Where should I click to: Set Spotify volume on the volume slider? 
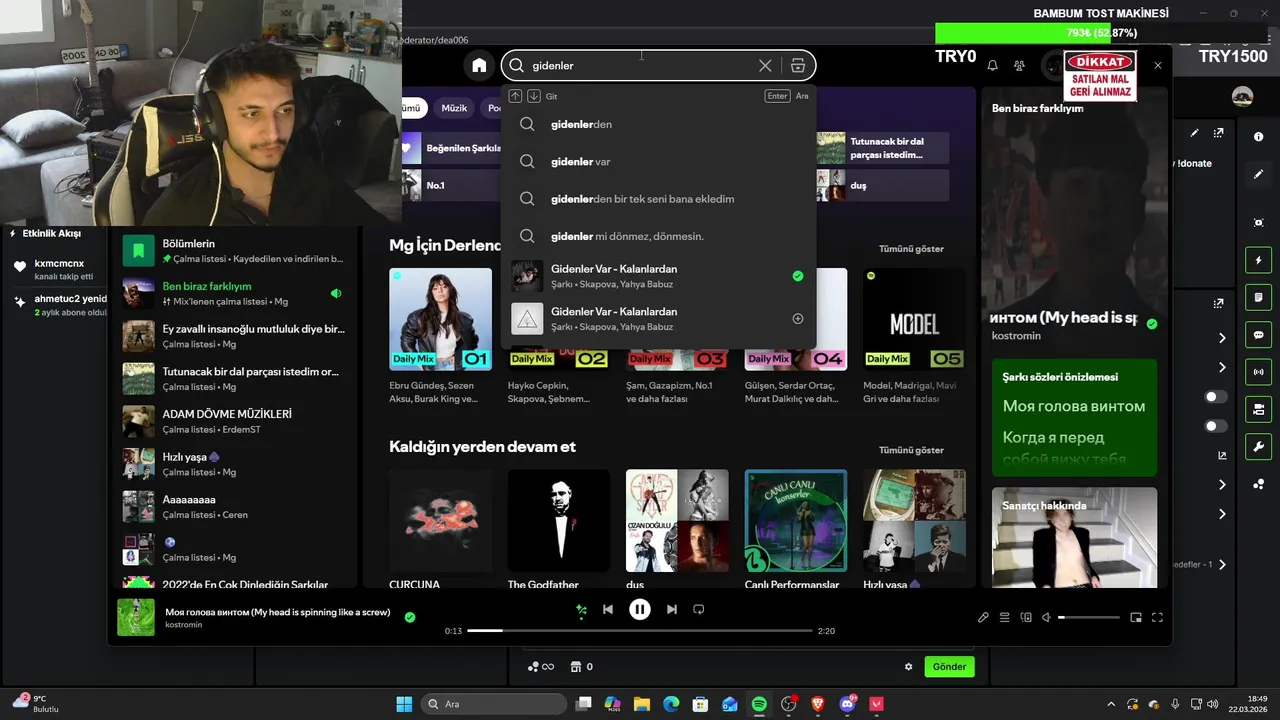(1089, 618)
